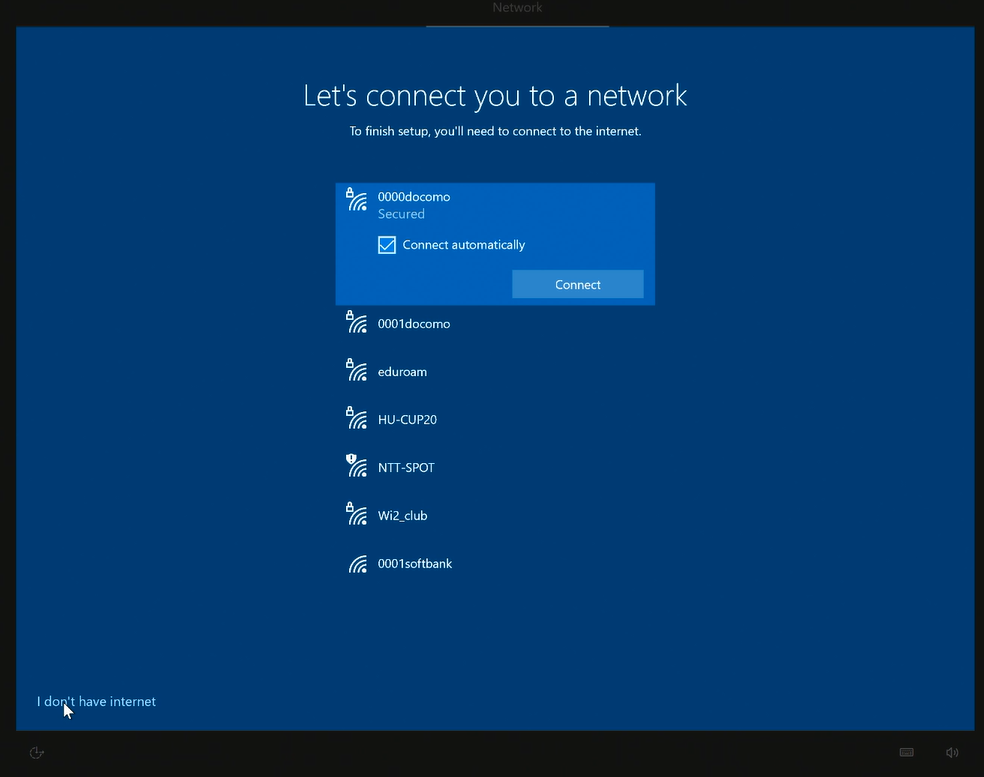Click the Wi-Fi signal icon beside HU-CUP20

[357, 419]
